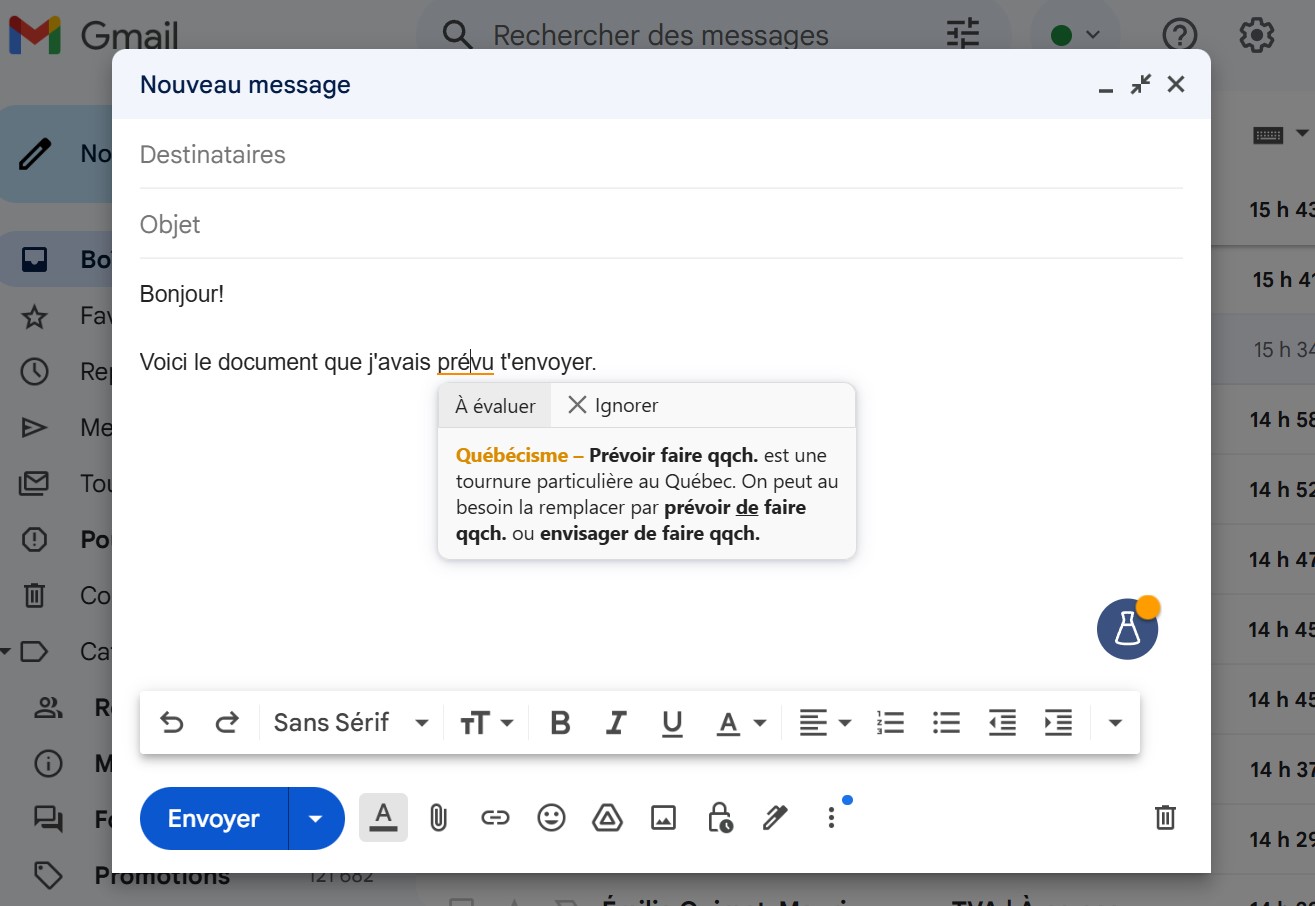
Task: Open the active status dropdown
Action: [x=1076, y=35]
